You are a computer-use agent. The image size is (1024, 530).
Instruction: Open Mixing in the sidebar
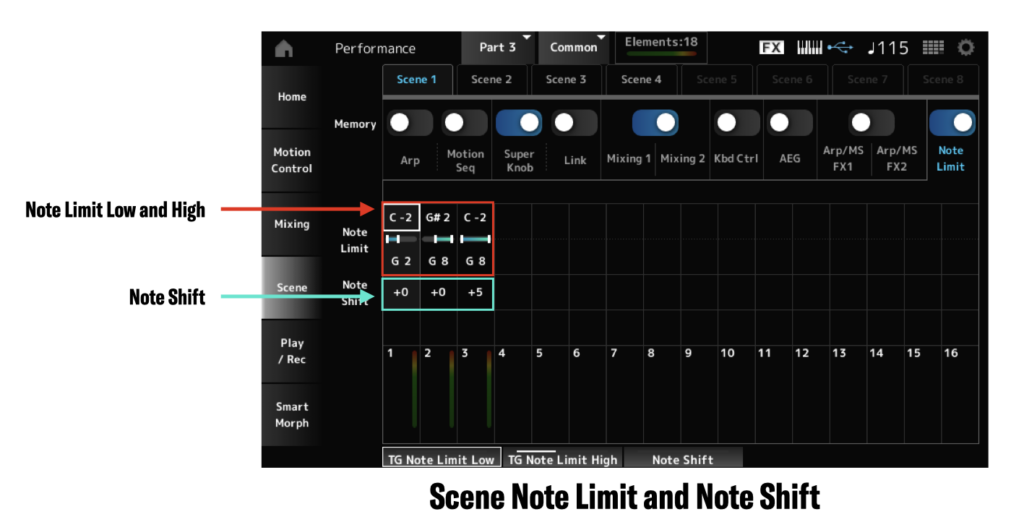291,224
